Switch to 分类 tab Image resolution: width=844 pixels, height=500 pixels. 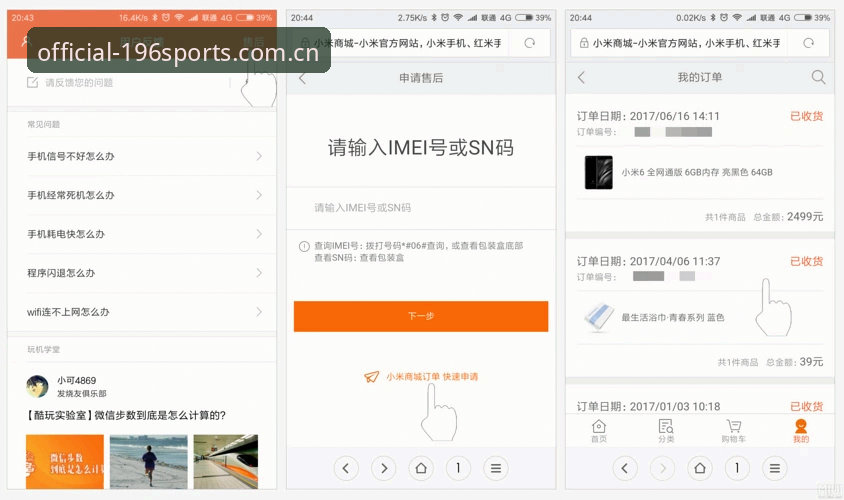click(666, 431)
